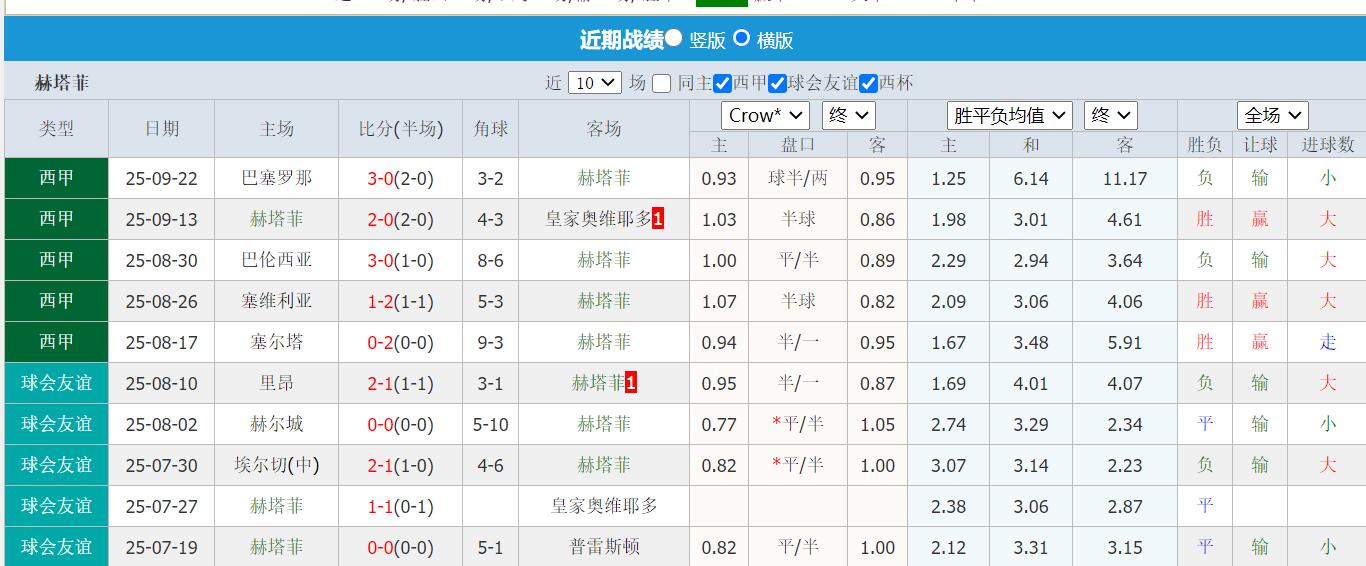The image size is (1366, 566).
Task: Select the 横版 layout radio button
Action: tap(741, 39)
